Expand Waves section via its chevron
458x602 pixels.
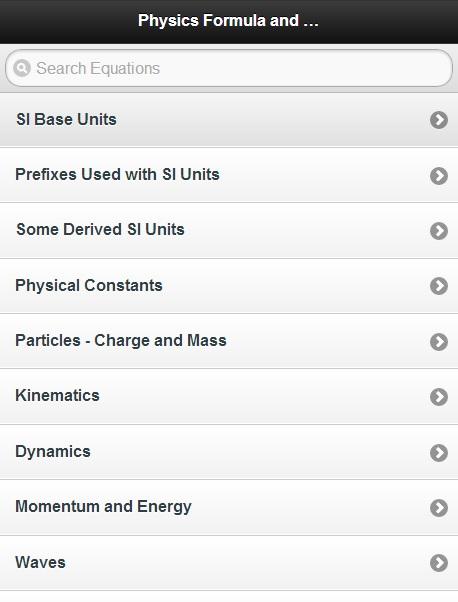point(439,563)
